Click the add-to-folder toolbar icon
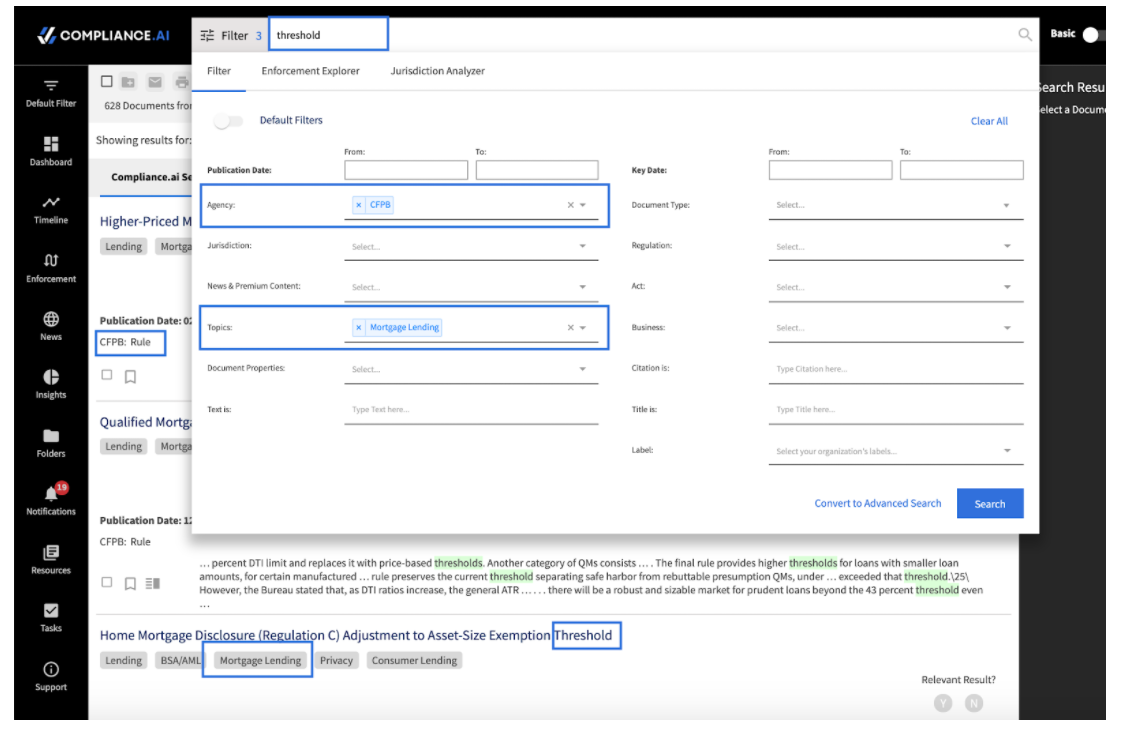 128,82
